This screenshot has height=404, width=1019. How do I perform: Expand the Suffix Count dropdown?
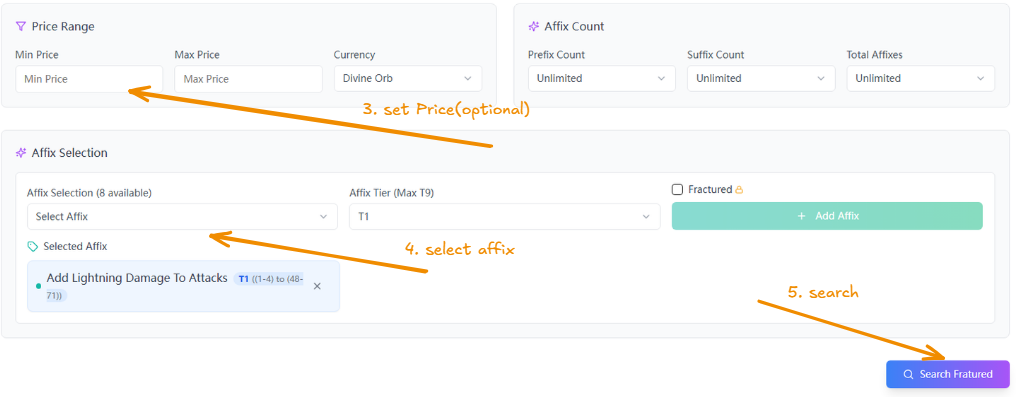pyautogui.click(x=761, y=79)
